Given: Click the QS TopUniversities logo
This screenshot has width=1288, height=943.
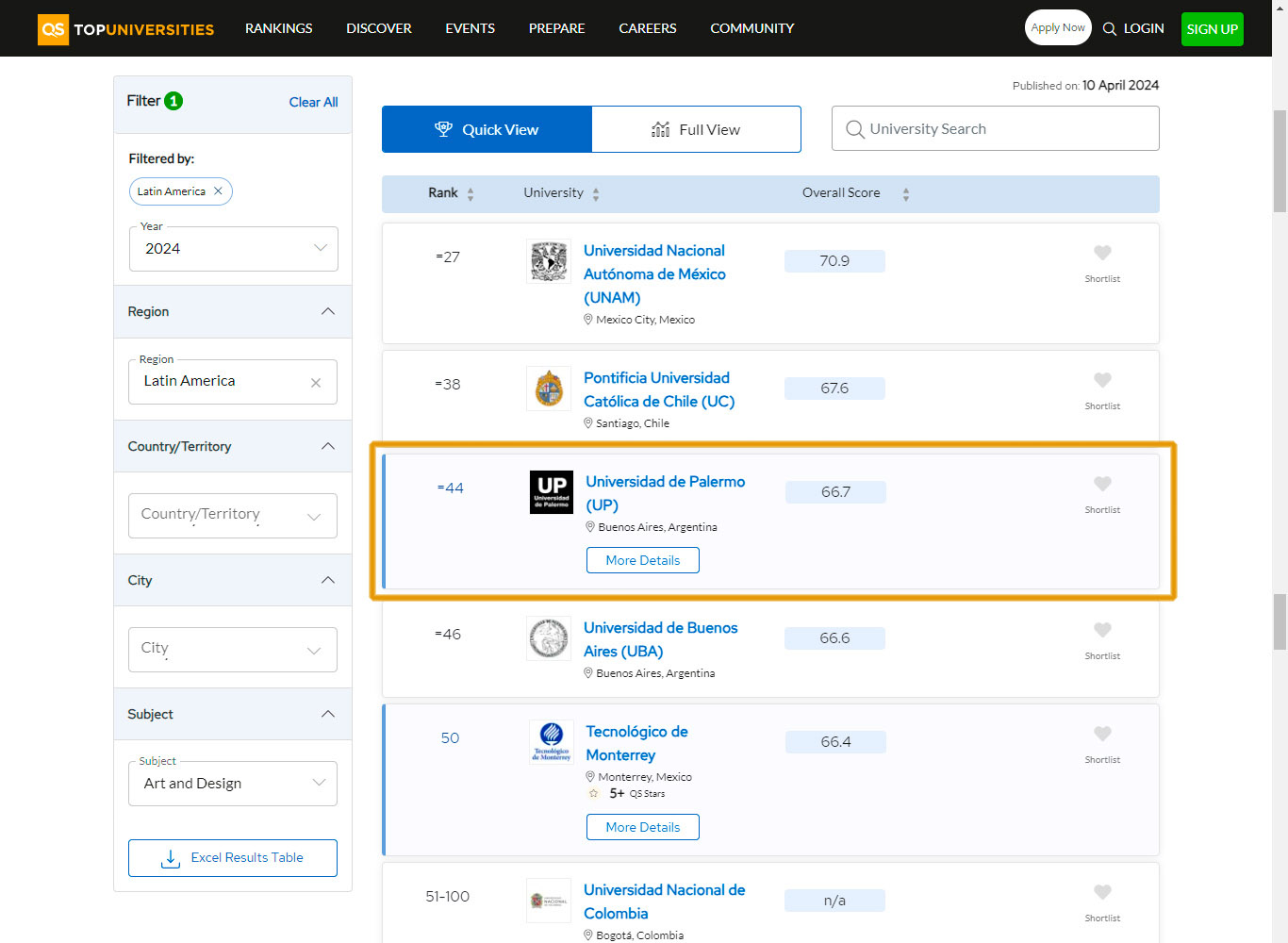Looking at the screenshot, I should click(125, 29).
